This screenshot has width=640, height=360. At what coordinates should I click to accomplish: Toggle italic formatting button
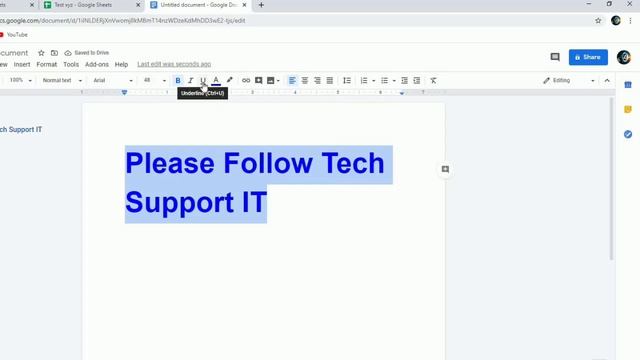click(190, 80)
